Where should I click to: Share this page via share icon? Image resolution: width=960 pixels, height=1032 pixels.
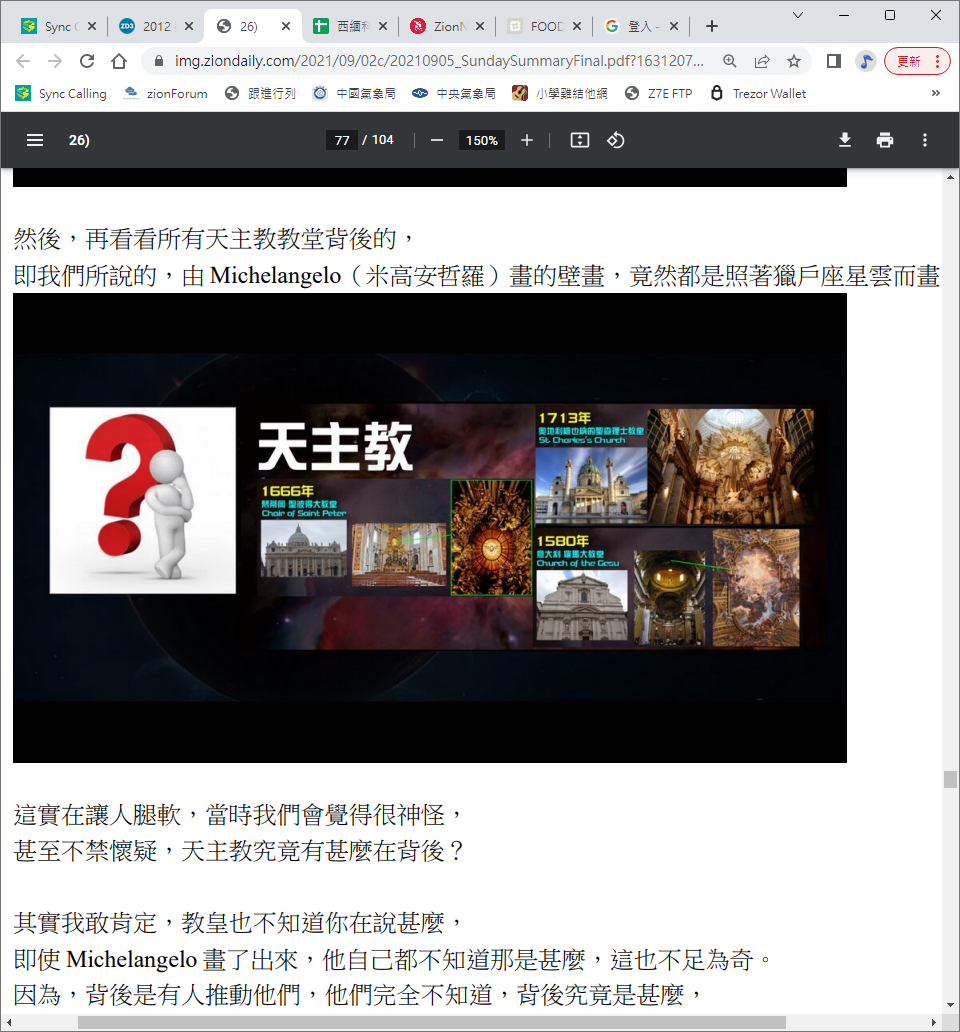[x=762, y=61]
